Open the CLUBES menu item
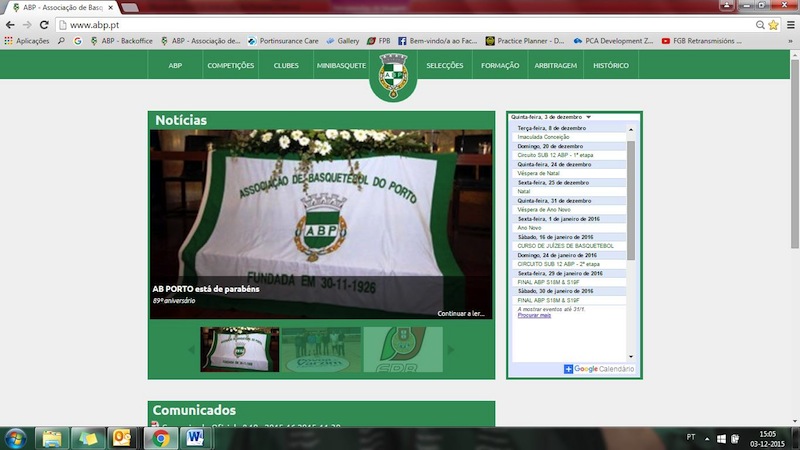Screen dimensions: 800x450 point(286,65)
